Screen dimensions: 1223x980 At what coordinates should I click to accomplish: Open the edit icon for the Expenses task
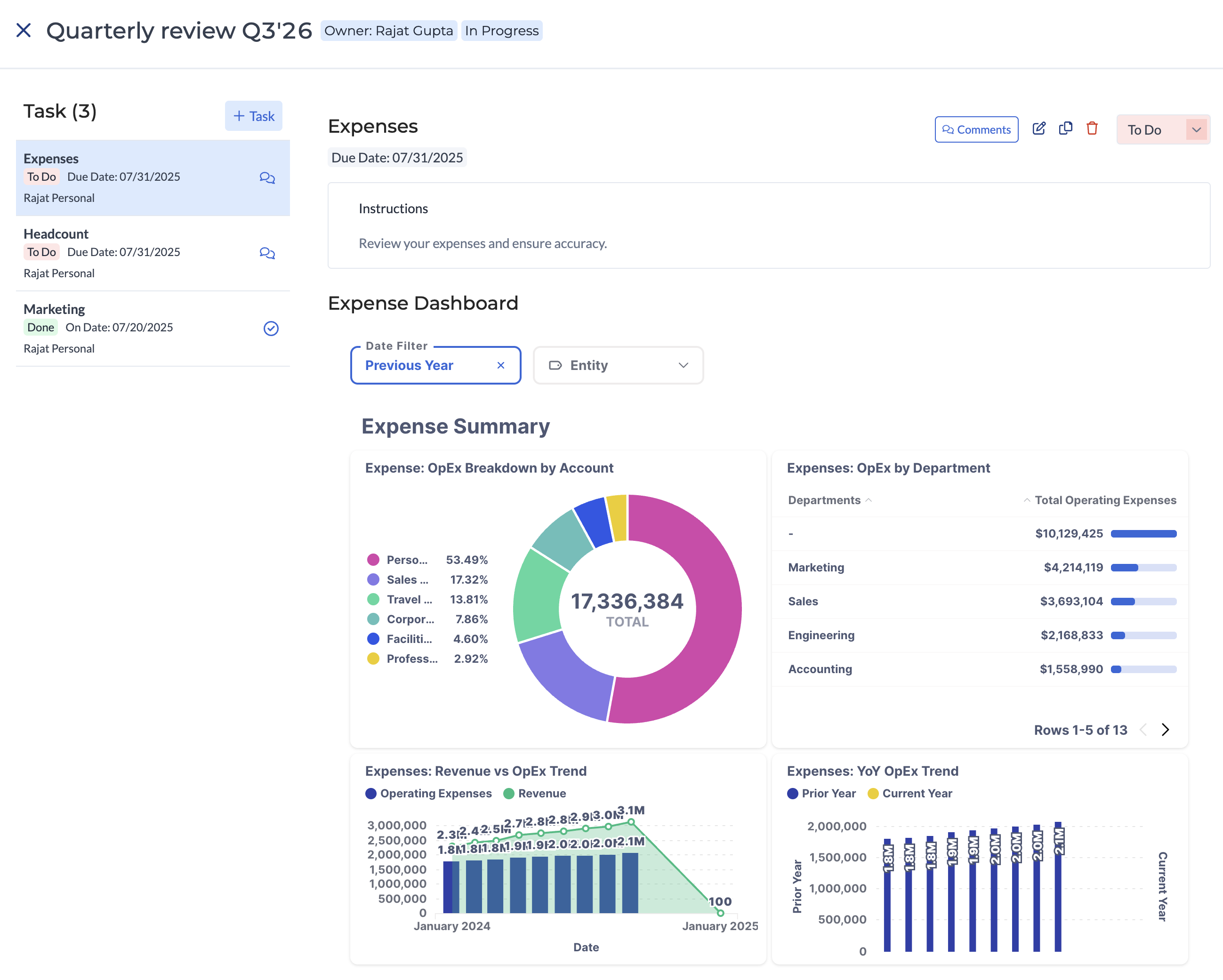(x=1039, y=129)
